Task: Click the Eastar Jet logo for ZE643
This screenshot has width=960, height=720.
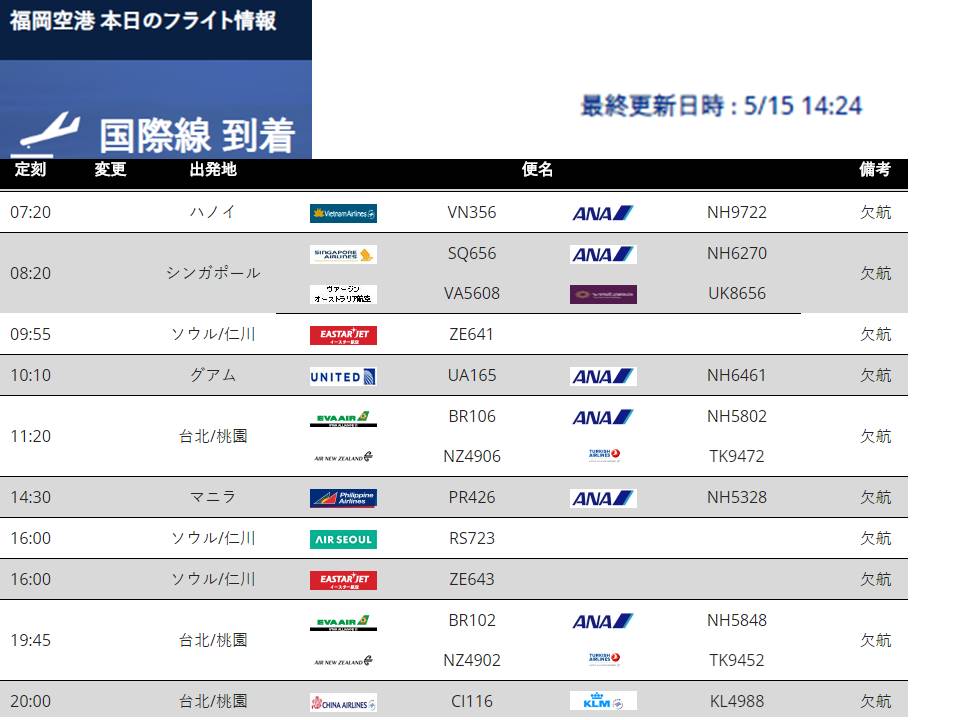Action: click(343, 580)
